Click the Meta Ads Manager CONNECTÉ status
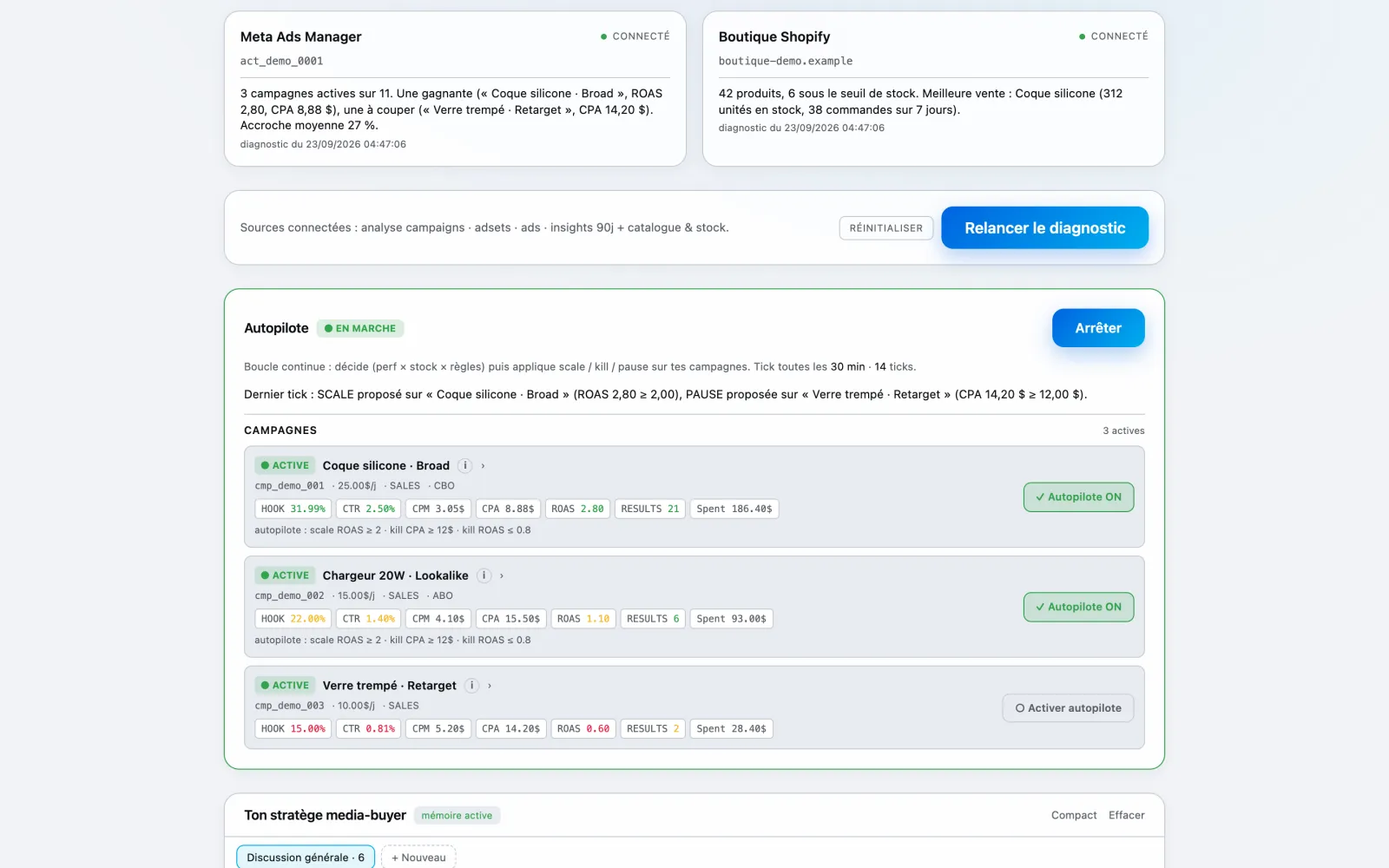The height and width of the screenshot is (868, 1389). [x=635, y=36]
